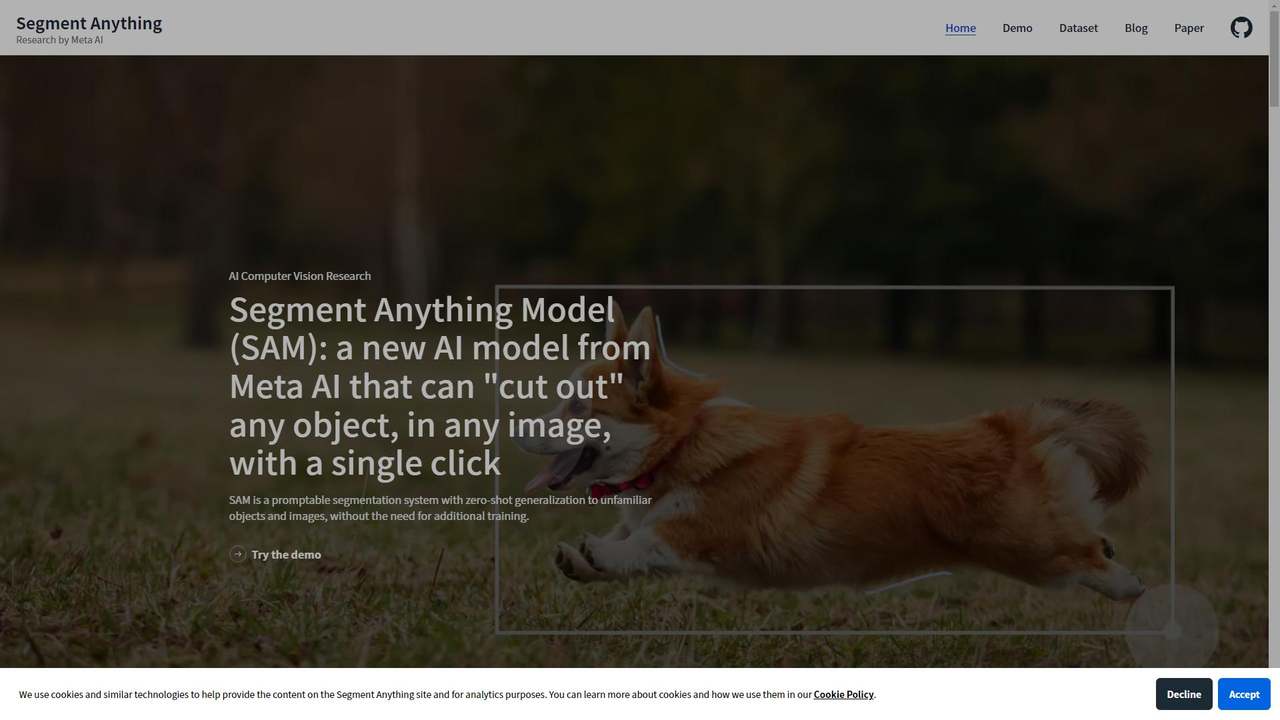Click the 'AI Computer Vision Research' label
The image size is (1280, 720).
click(300, 276)
